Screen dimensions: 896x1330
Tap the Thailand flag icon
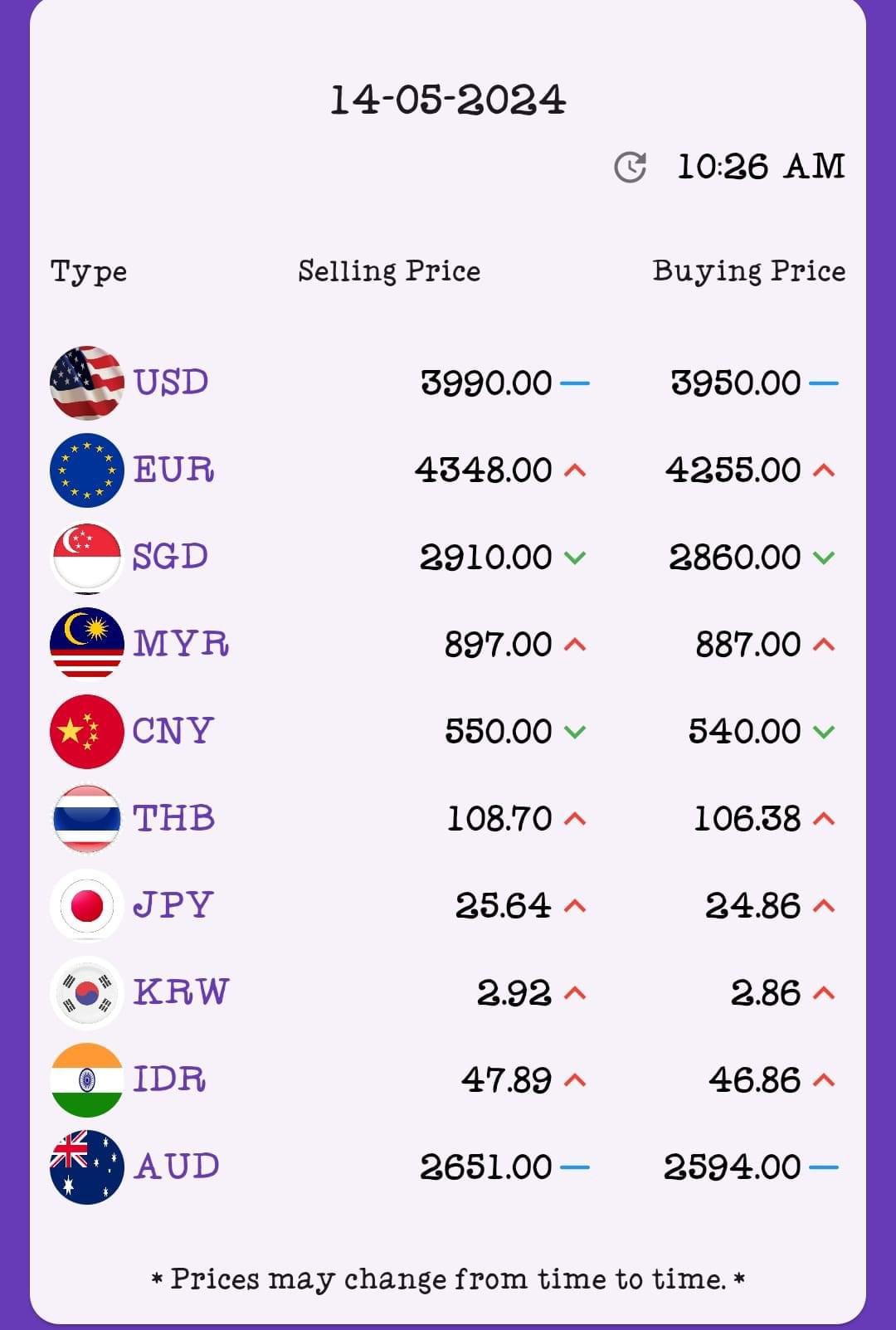(x=87, y=818)
